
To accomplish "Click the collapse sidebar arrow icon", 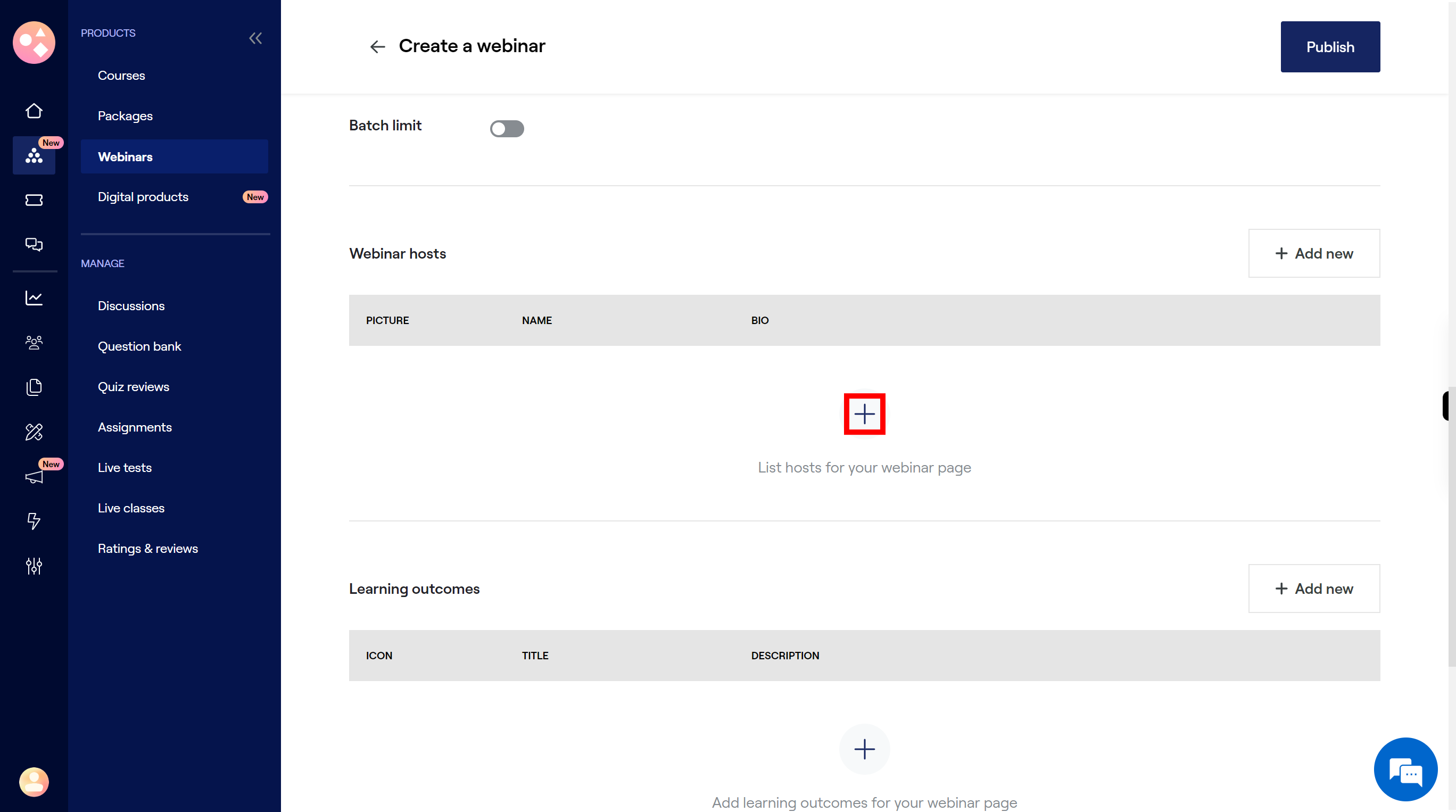I will (x=256, y=38).
